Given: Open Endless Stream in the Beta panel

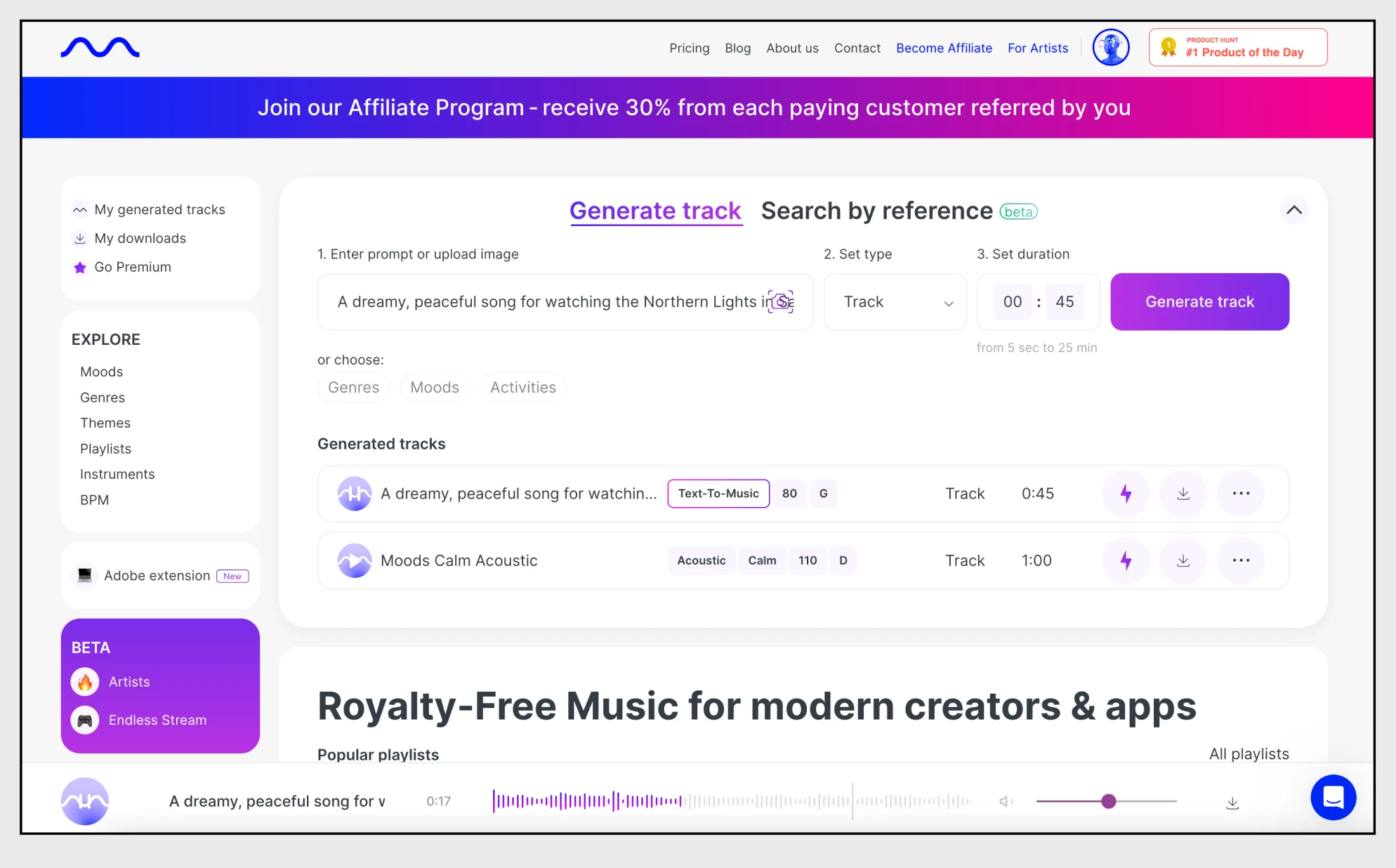Looking at the screenshot, I should coord(157,720).
